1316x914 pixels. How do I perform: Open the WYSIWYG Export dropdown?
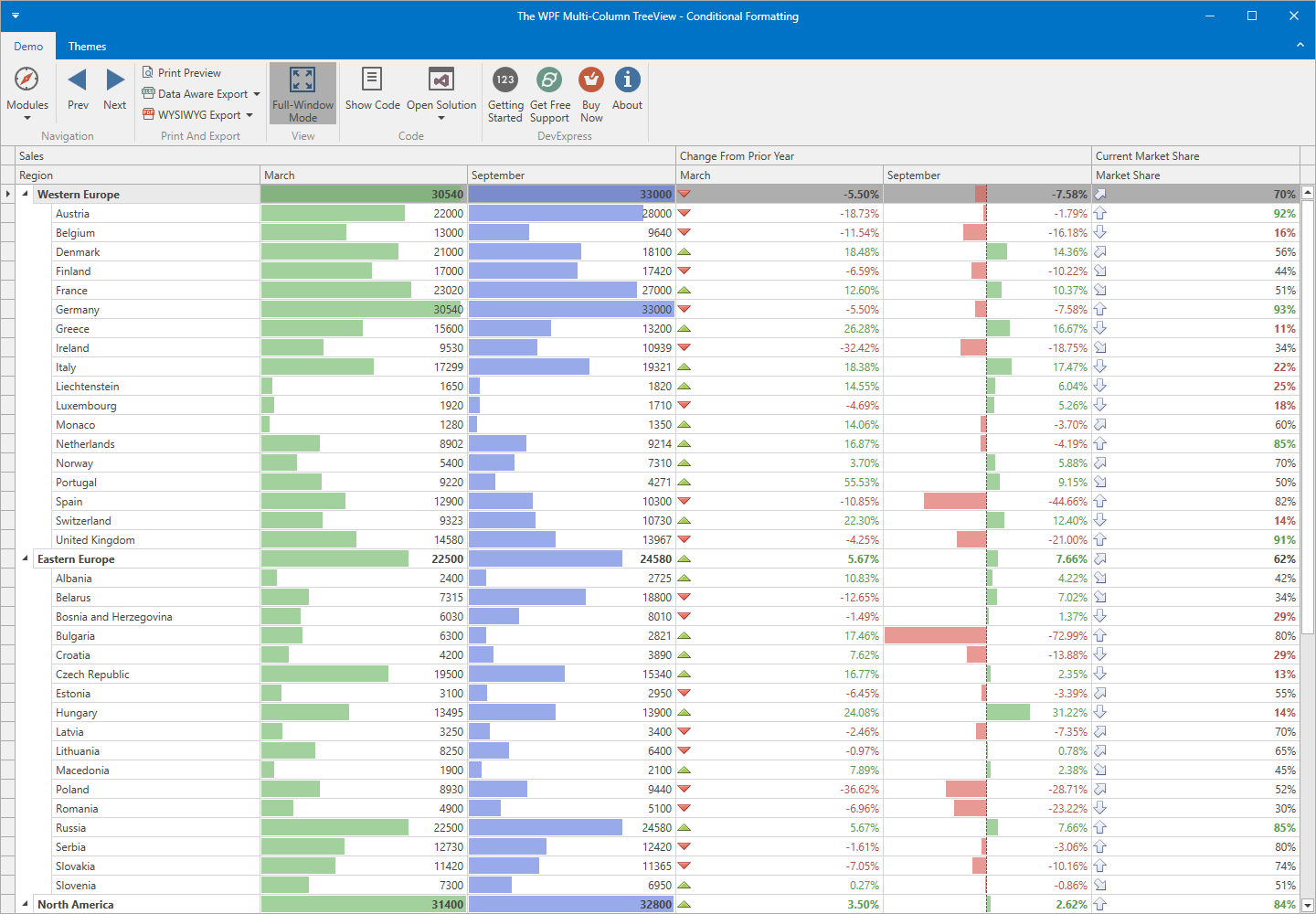click(249, 114)
